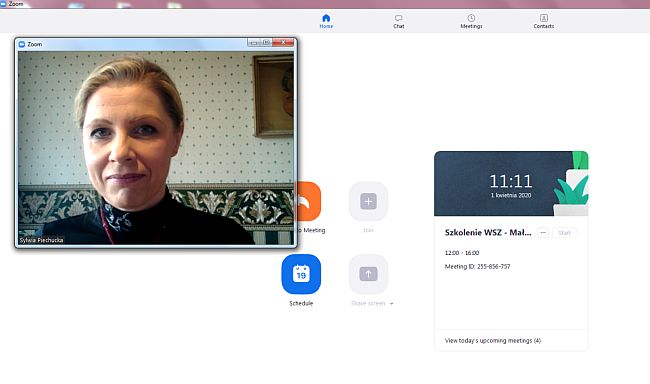
Task: Click the date 1 kwietnia 2020
Action: 511,195
